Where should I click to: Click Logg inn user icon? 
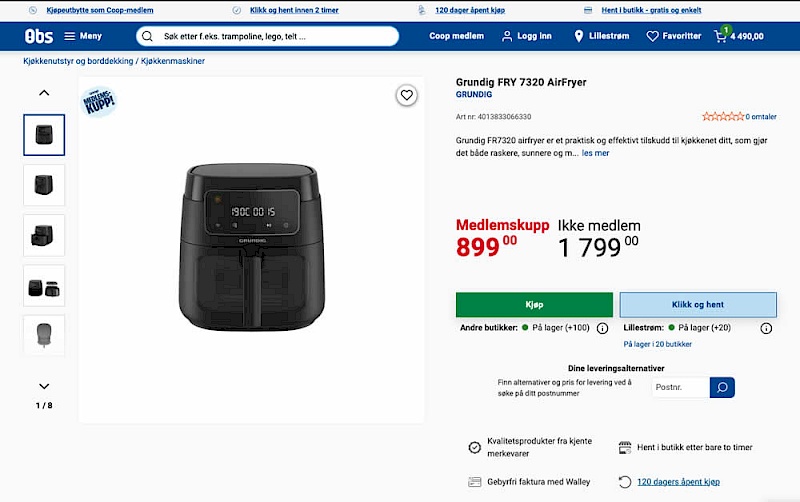coord(526,36)
